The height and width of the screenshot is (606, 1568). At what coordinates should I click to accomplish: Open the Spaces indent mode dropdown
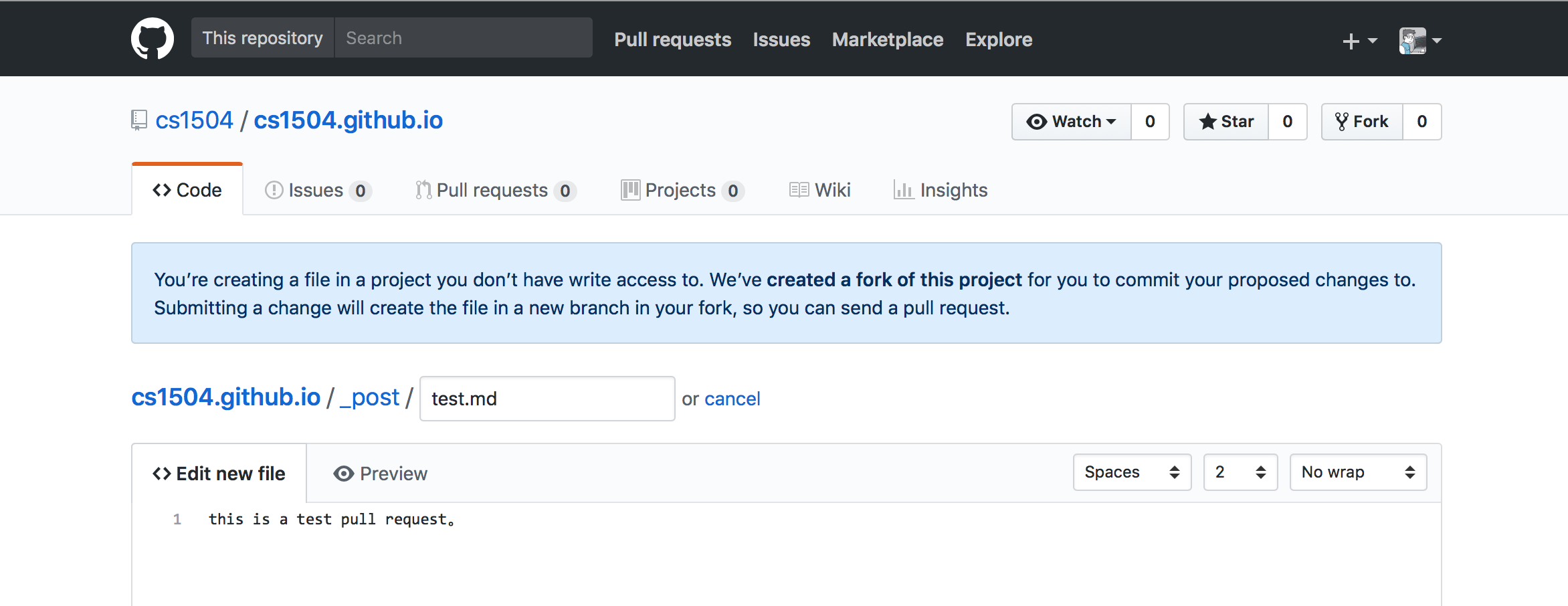1132,472
